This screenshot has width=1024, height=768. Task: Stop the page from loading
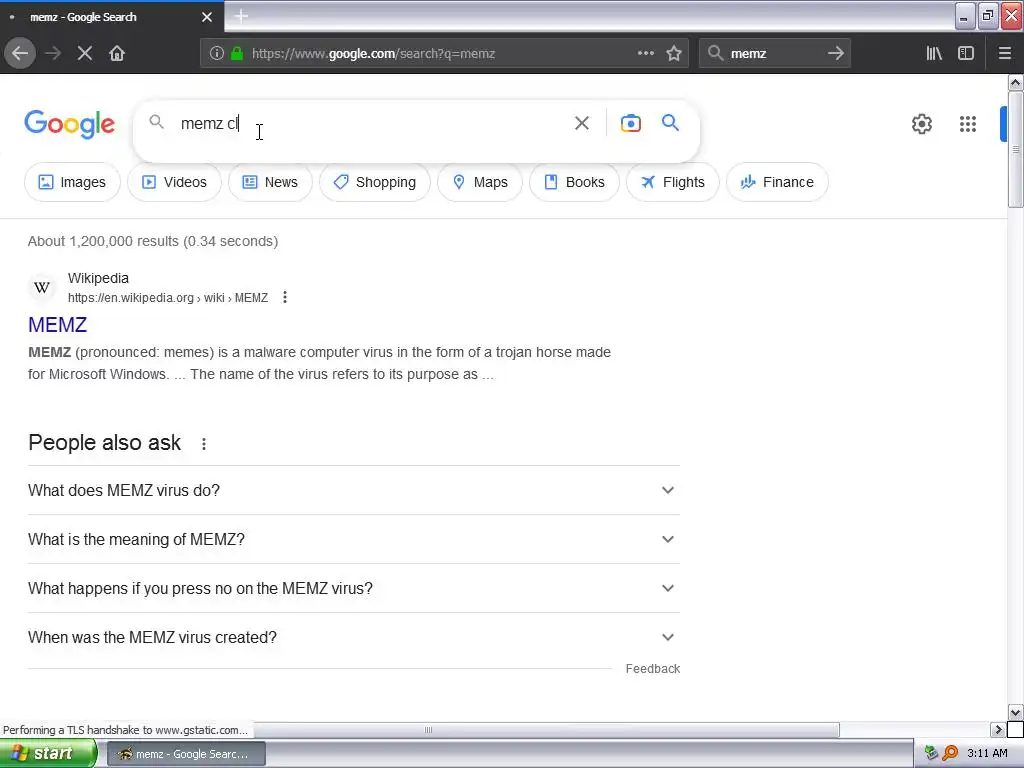point(85,53)
